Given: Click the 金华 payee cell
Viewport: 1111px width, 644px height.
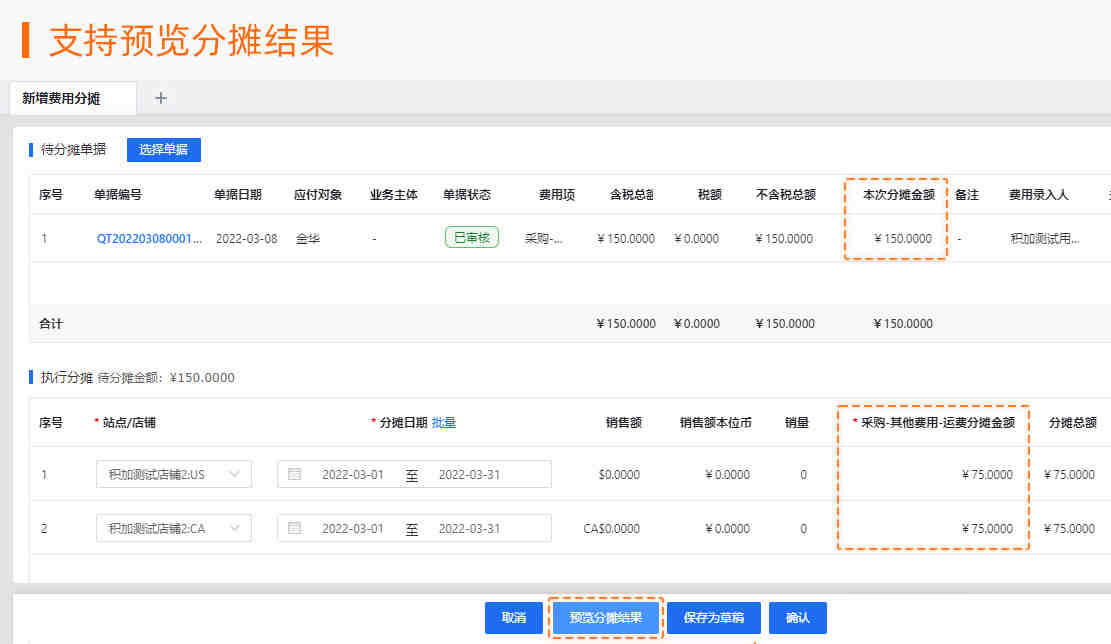Looking at the screenshot, I should pyautogui.click(x=308, y=239).
